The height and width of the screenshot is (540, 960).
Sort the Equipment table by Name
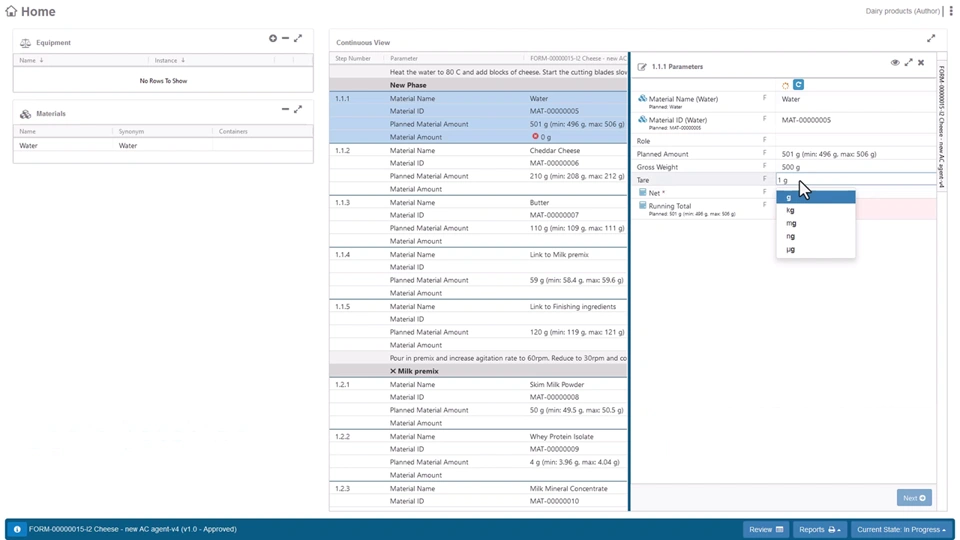[x=31, y=61]
